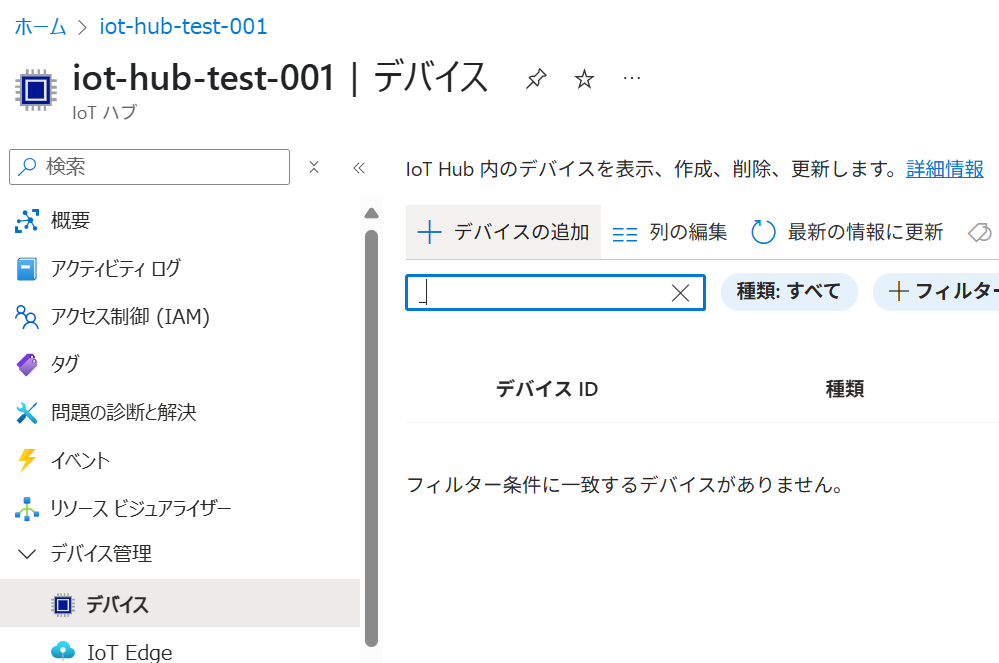Image resolution: width=999 pixels, height=663 pixels.
Task: Select デバイス in the sidebar
Action: pos(180,603)
